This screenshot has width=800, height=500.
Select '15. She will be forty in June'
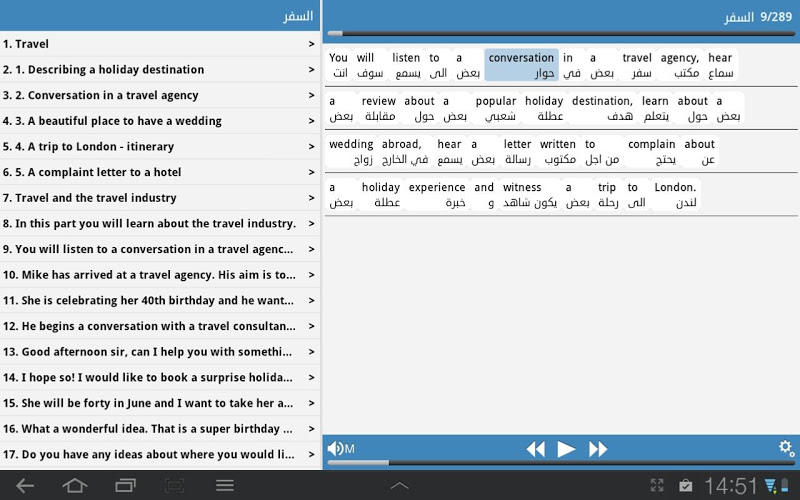pos(160,403)
